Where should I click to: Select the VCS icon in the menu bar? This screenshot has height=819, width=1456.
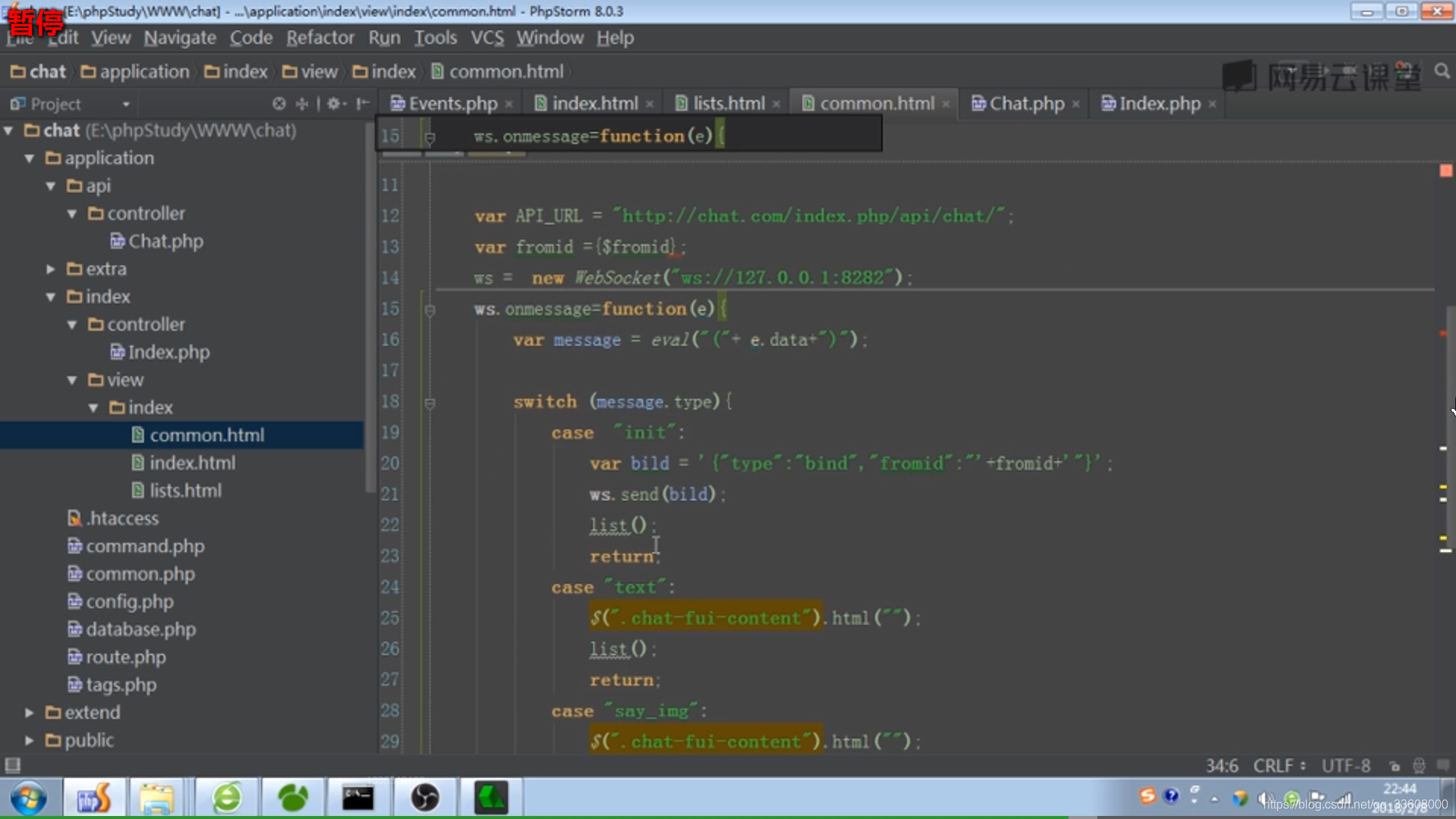coord(487,38)
